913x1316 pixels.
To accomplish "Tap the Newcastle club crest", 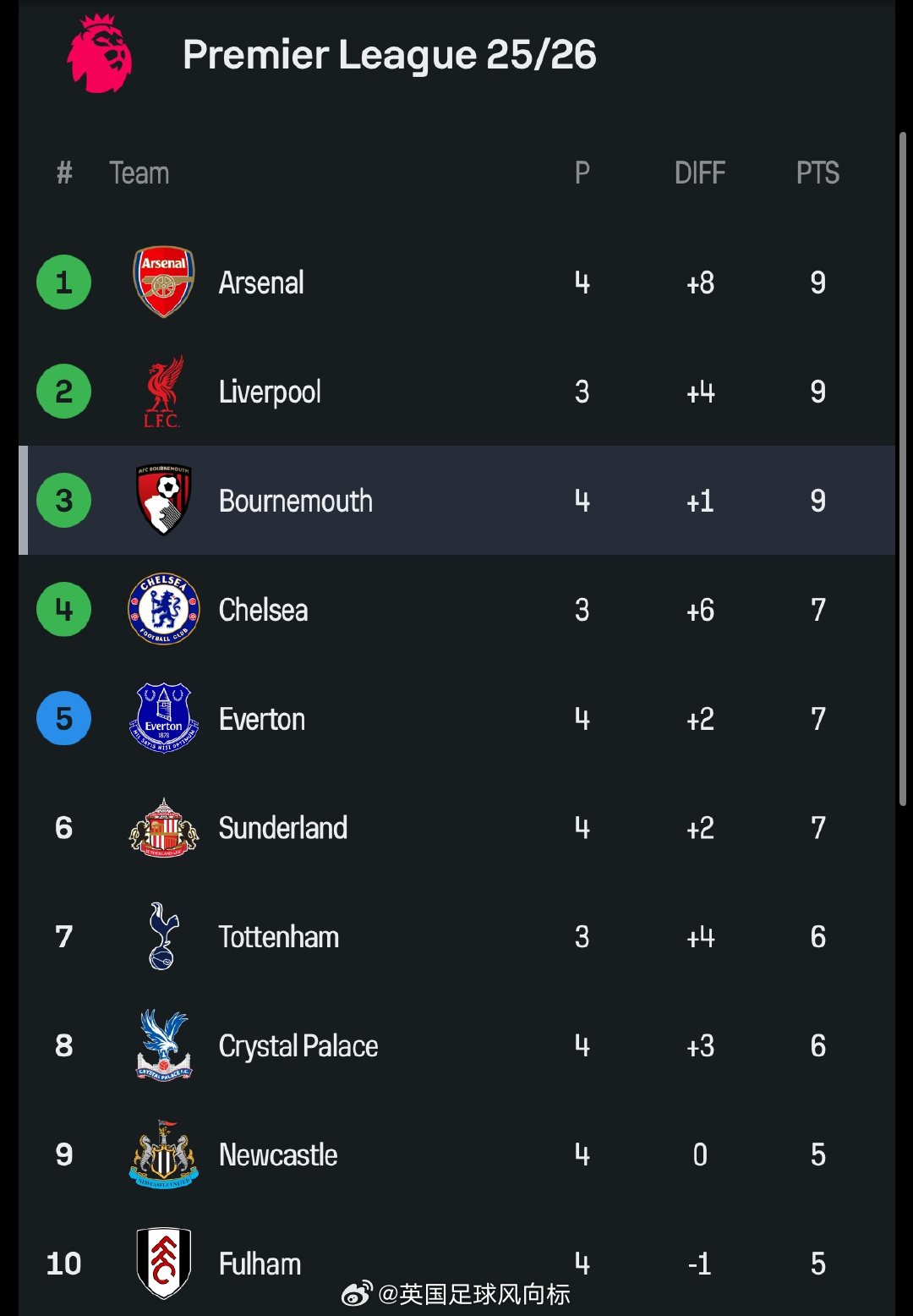I will click(164, 1154).
